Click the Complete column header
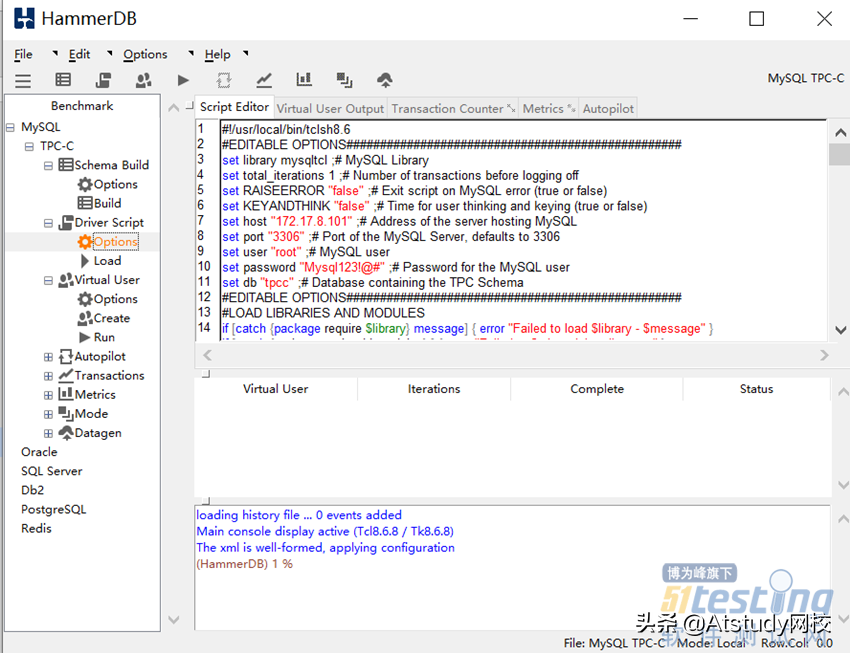 tap(597, 389)
